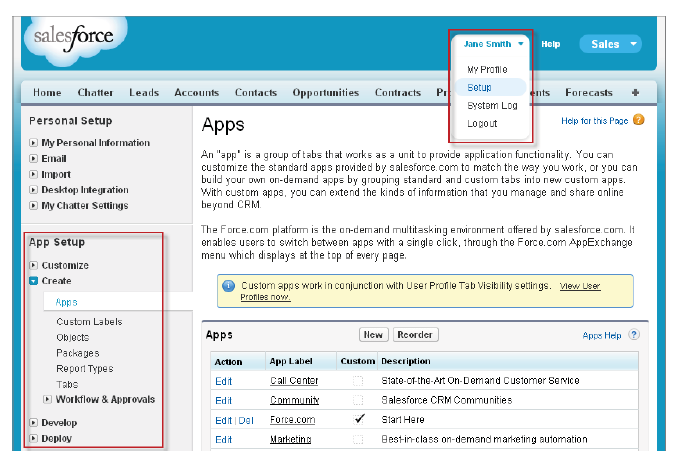
Task: Open the orange Help for this Page icon
Action: coord(638,120)
